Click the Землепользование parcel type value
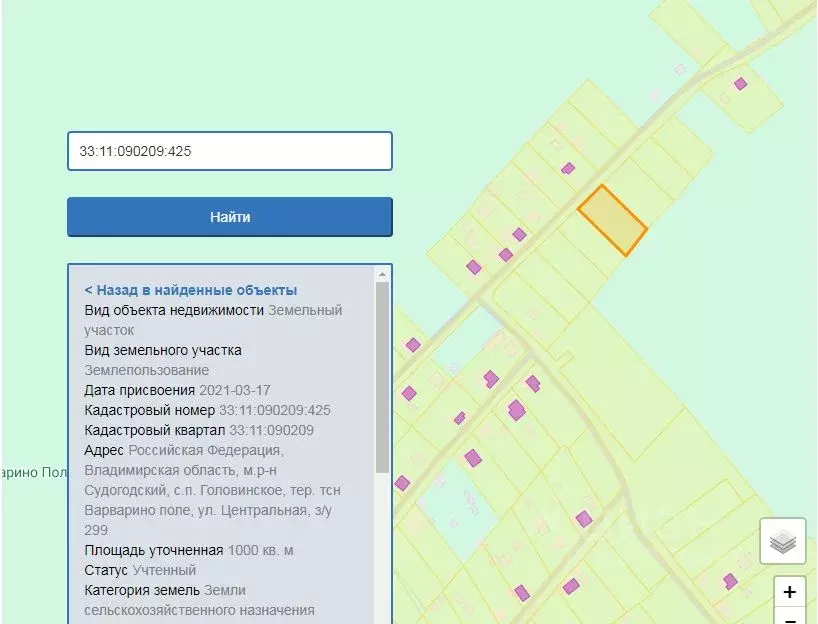818x624 pixels. point(147,370)
